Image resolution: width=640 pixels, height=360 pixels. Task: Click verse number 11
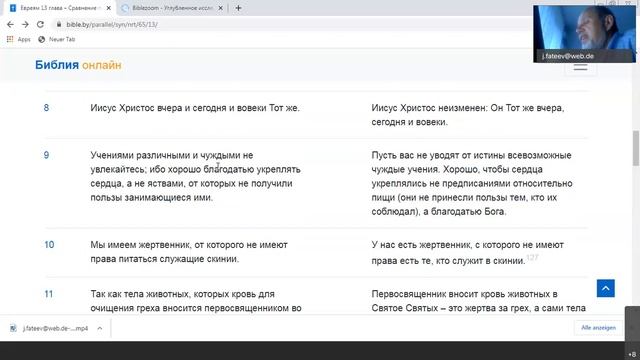tap(49, 294)
